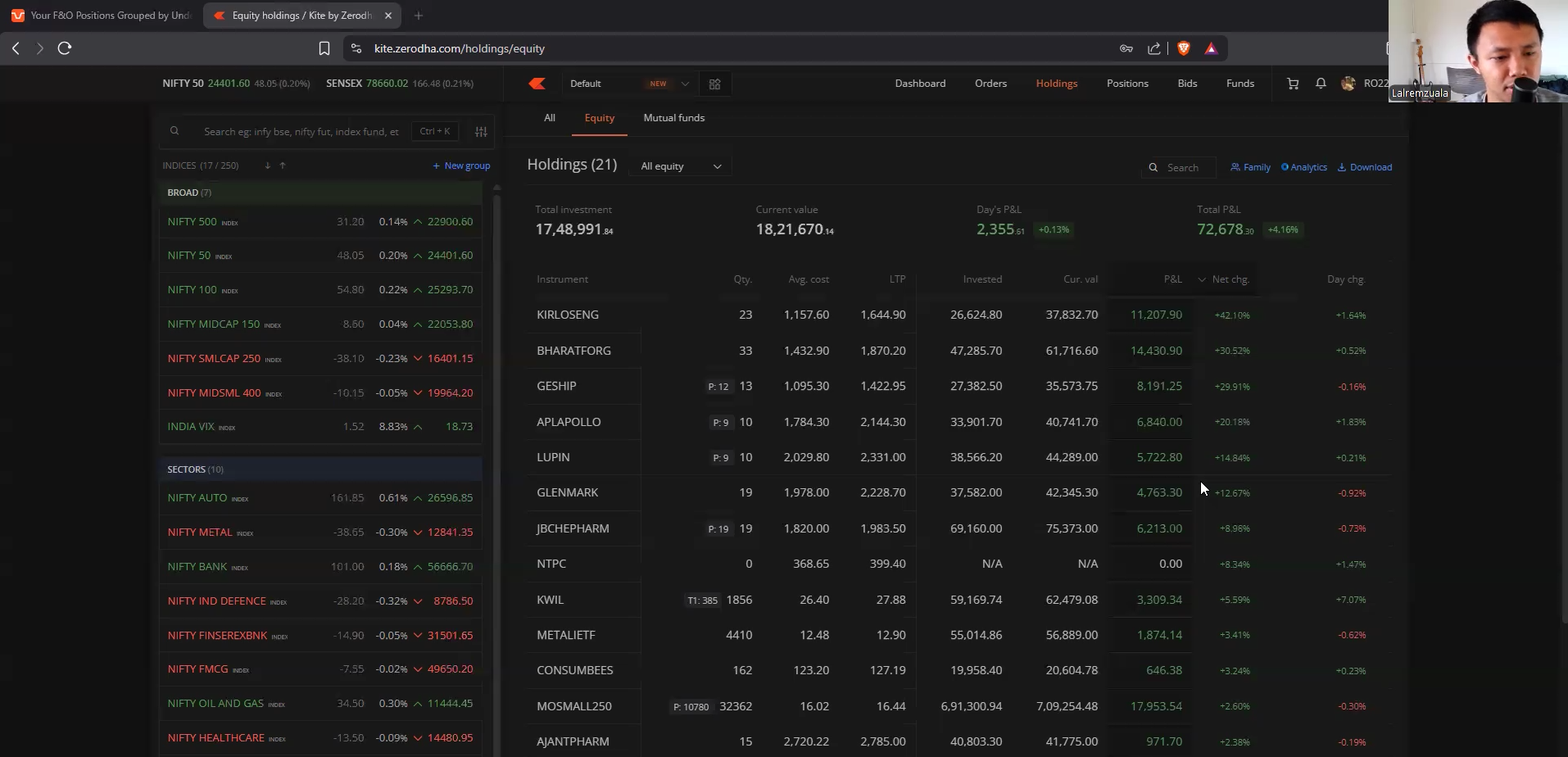The height and width of the screenshot is (757, 1568).
Task: Sort holdings by Instrument column header
Action: pos(562,279)
